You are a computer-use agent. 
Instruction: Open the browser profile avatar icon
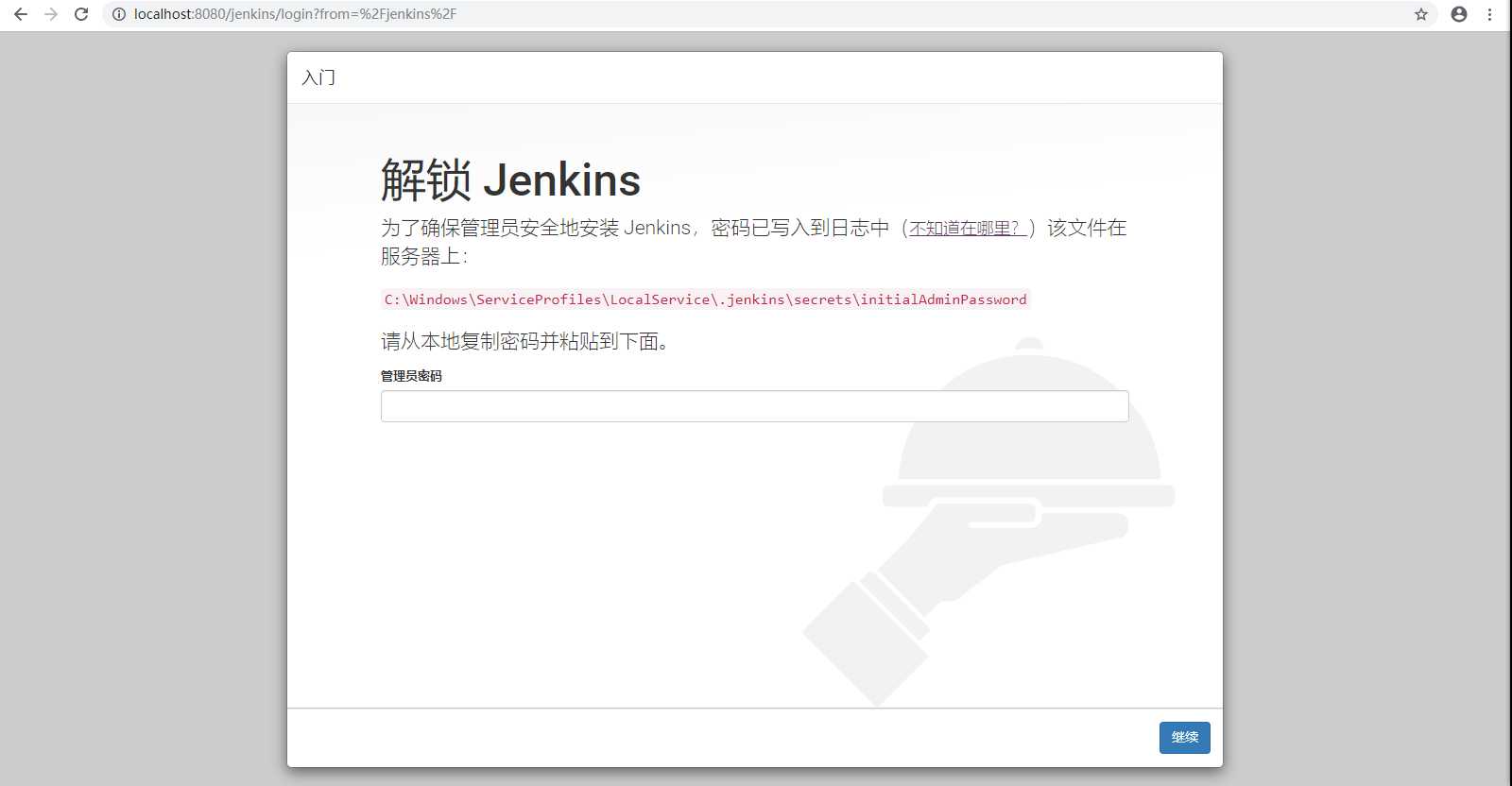click(x=1459, y=14)
